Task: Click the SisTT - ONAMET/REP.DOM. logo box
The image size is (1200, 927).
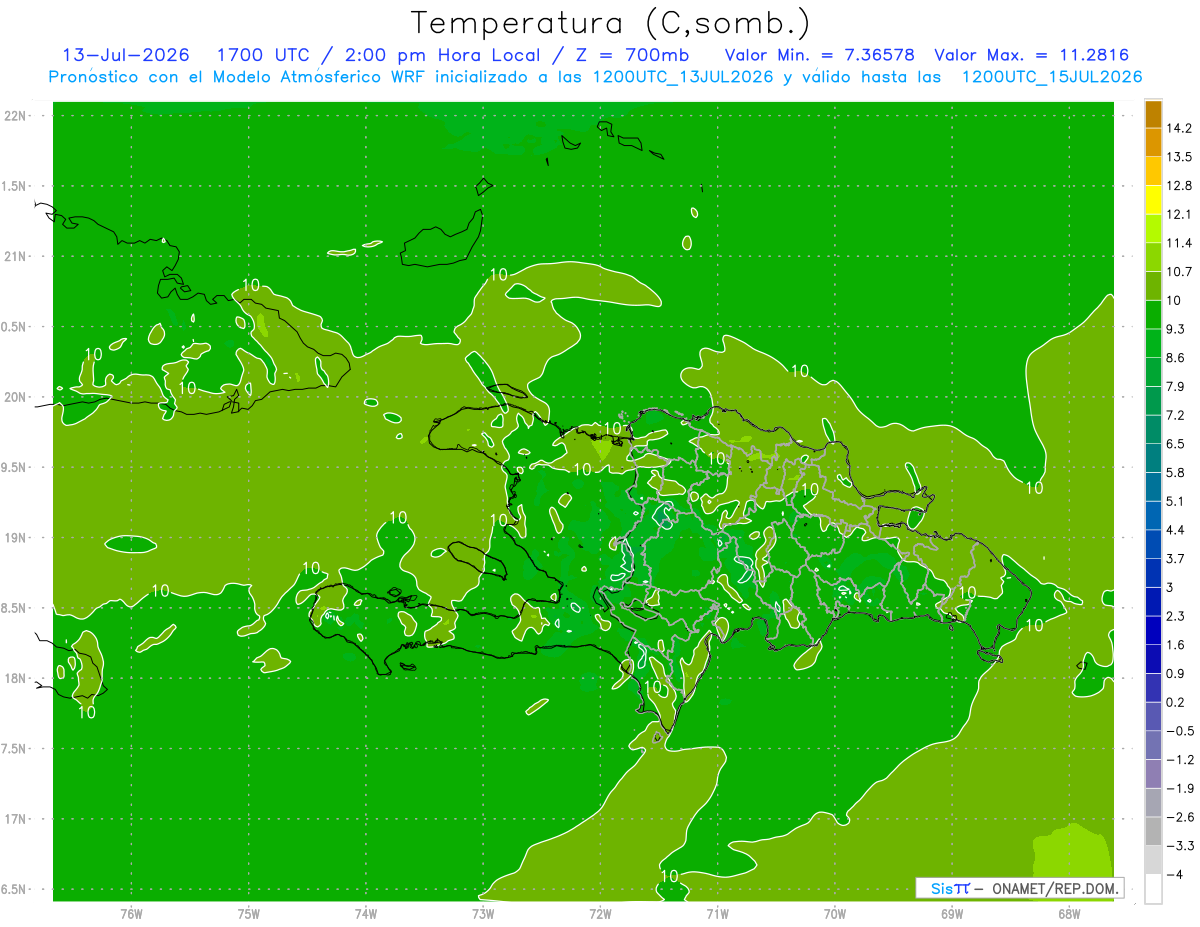Action: [1020, 888]
